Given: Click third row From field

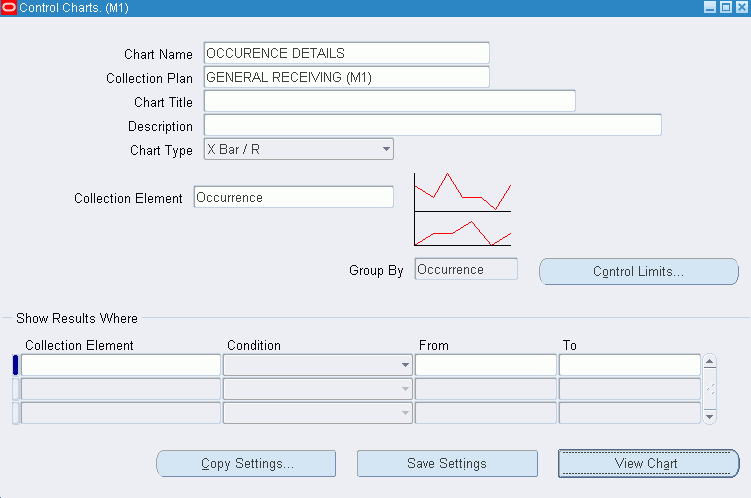Looking at the screenshot, I should [486, 413].
